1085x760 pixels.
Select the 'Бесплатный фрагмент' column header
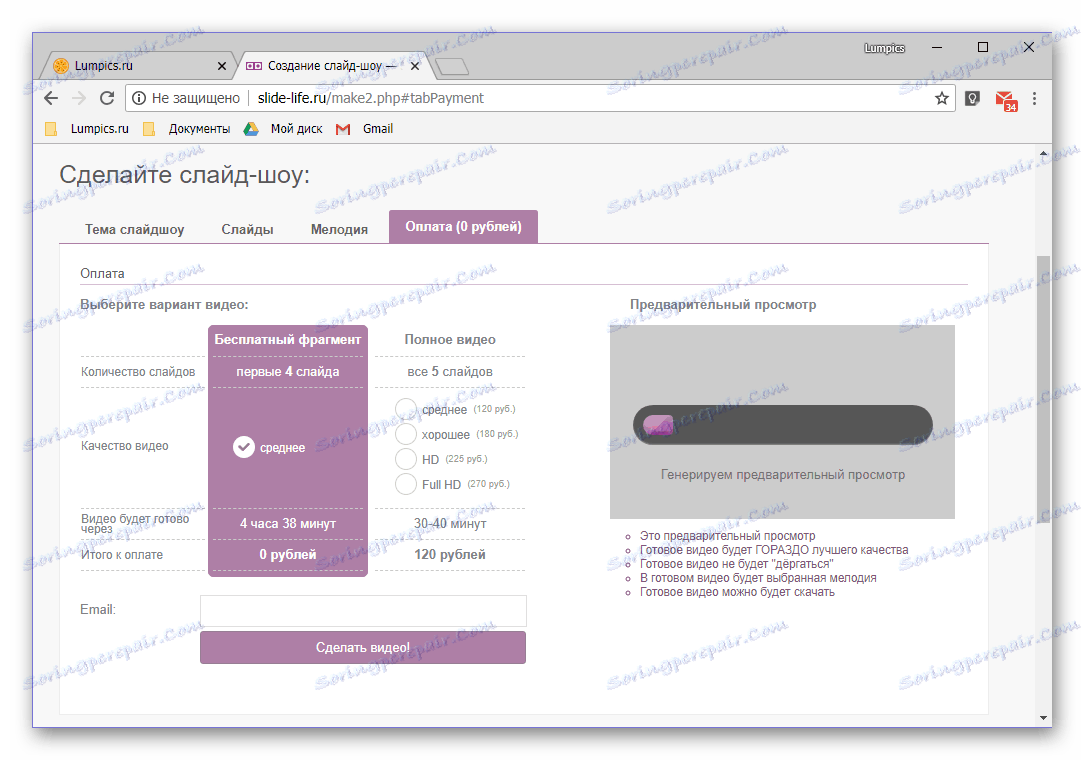(288, 340)
